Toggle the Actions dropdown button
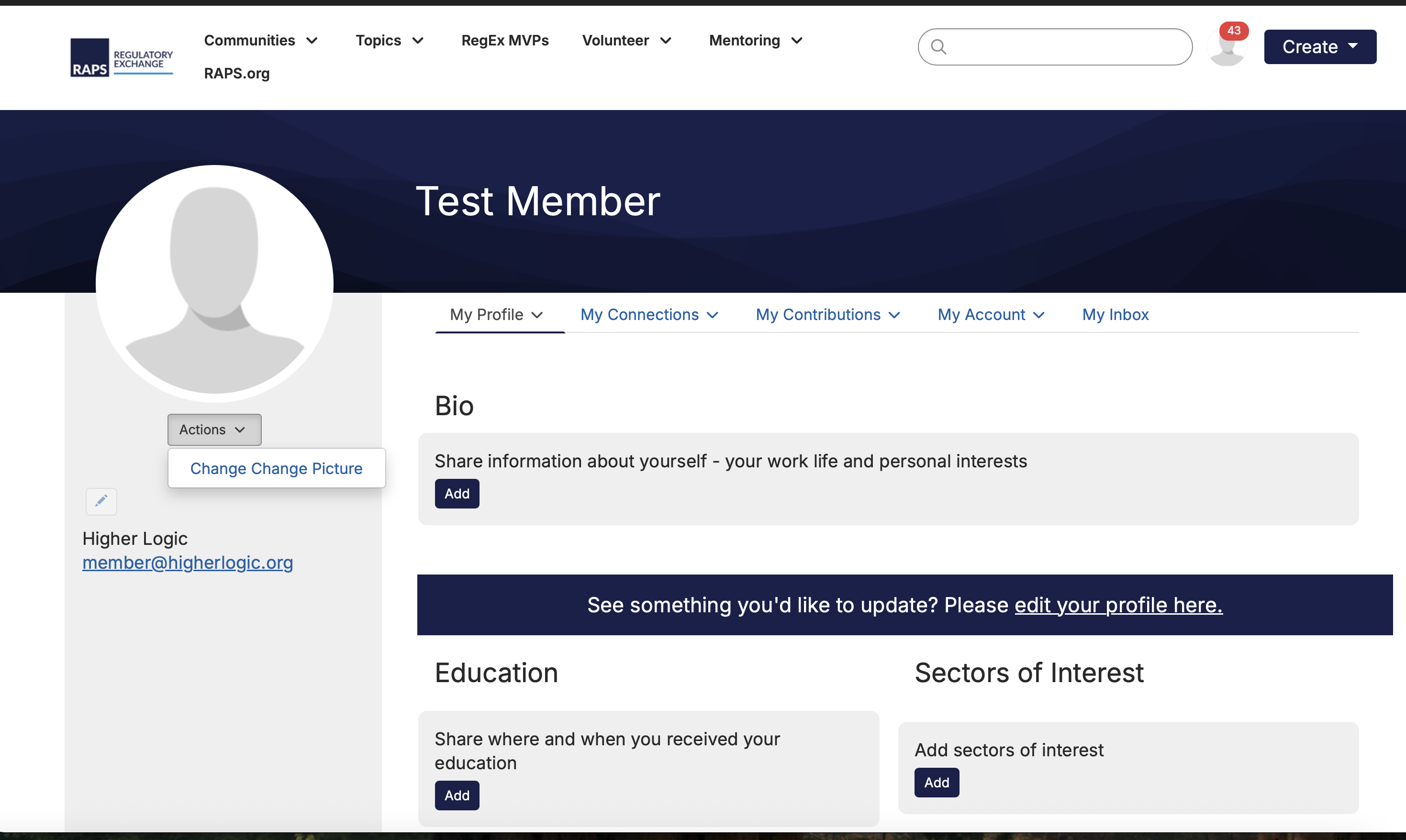 coord(214,430)
